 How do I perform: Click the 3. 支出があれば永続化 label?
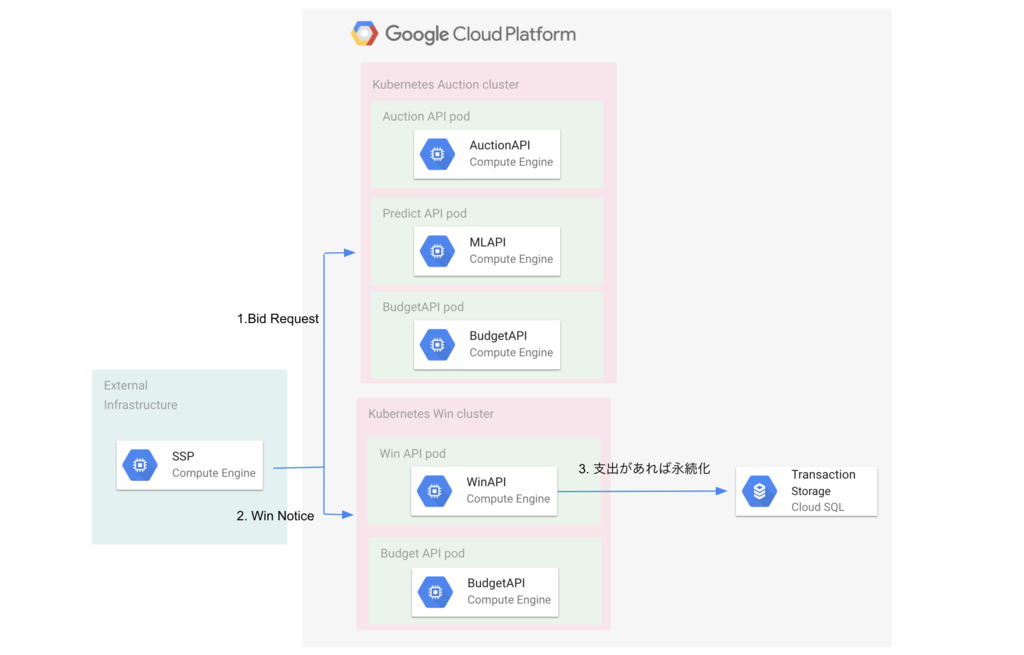pyautogui.click(x=644, y=468)
